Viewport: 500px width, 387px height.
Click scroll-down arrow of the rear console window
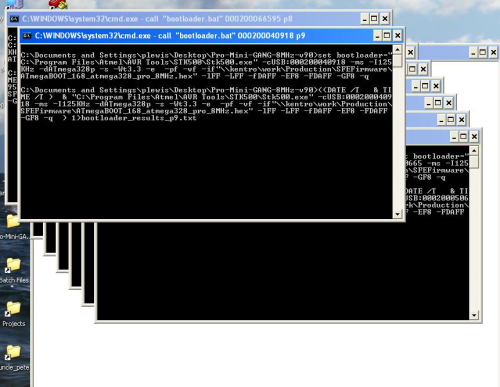pyautogui.click(x=474, y=315)
